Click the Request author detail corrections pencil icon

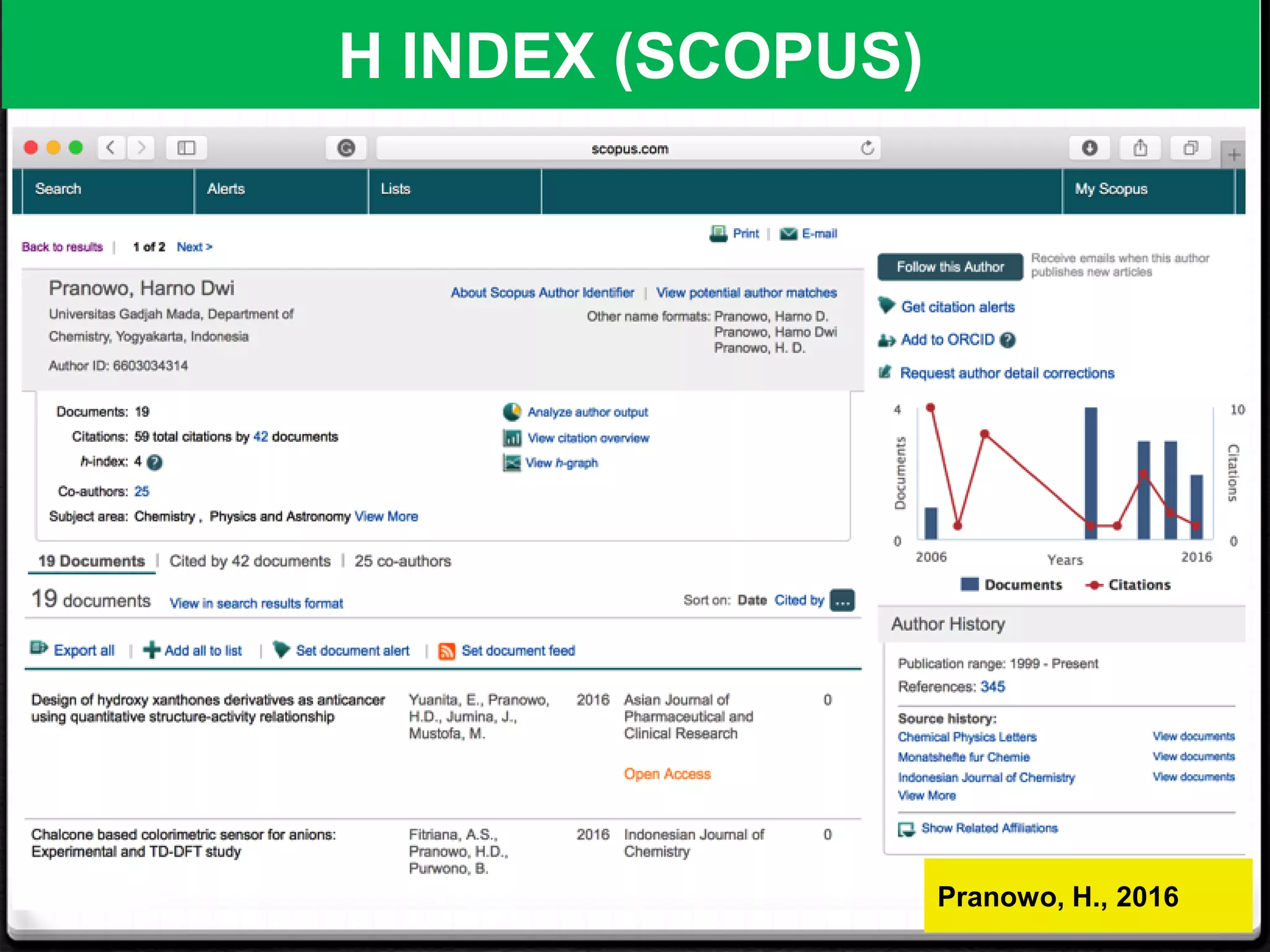pyautogui.click(x=886, y=372)
